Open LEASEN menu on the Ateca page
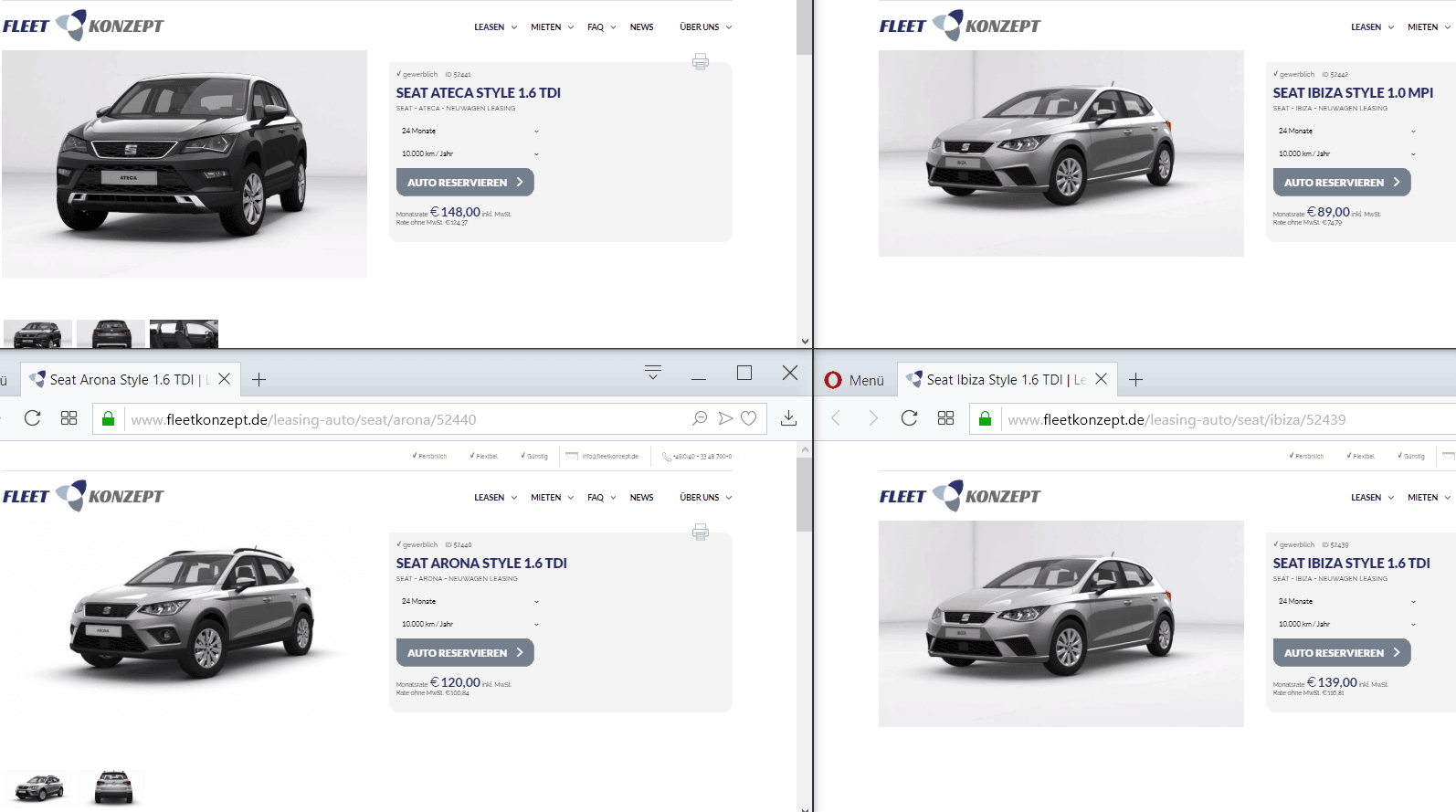The height and width of the screenshot is (812, 1456). (495, 27)
